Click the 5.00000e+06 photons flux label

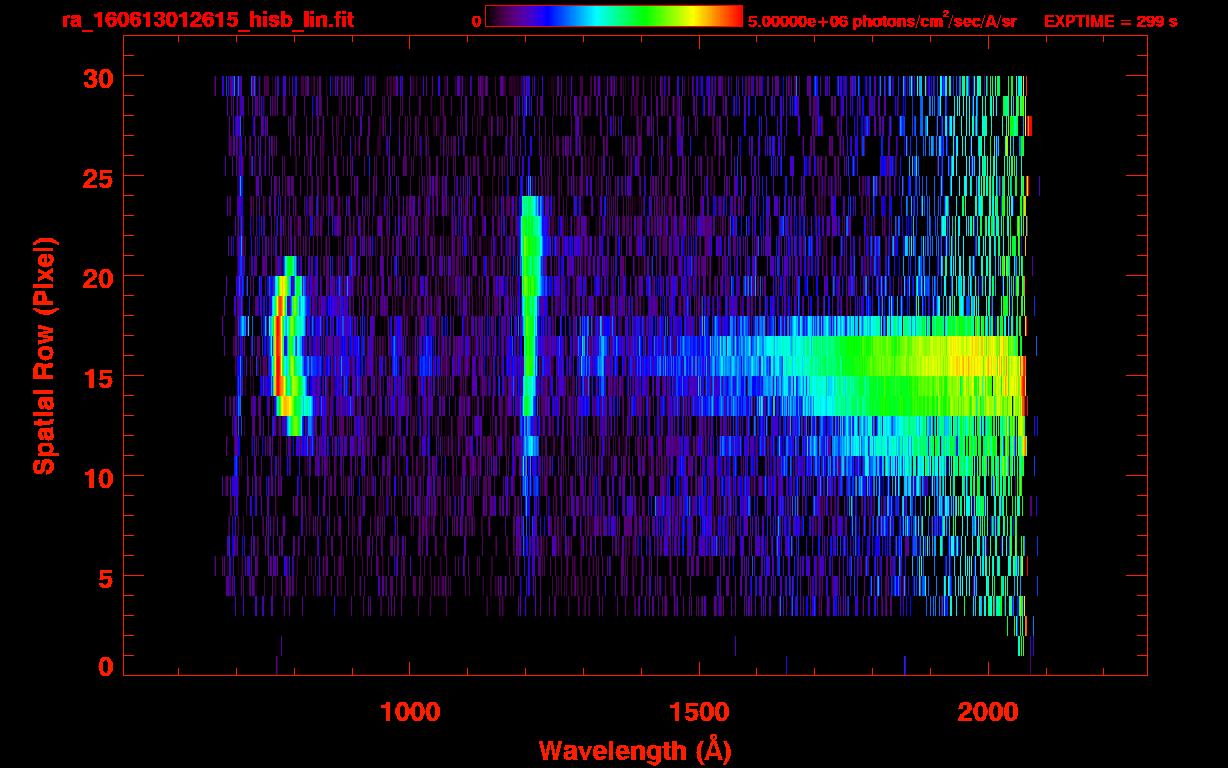click(x=882, y=21)
